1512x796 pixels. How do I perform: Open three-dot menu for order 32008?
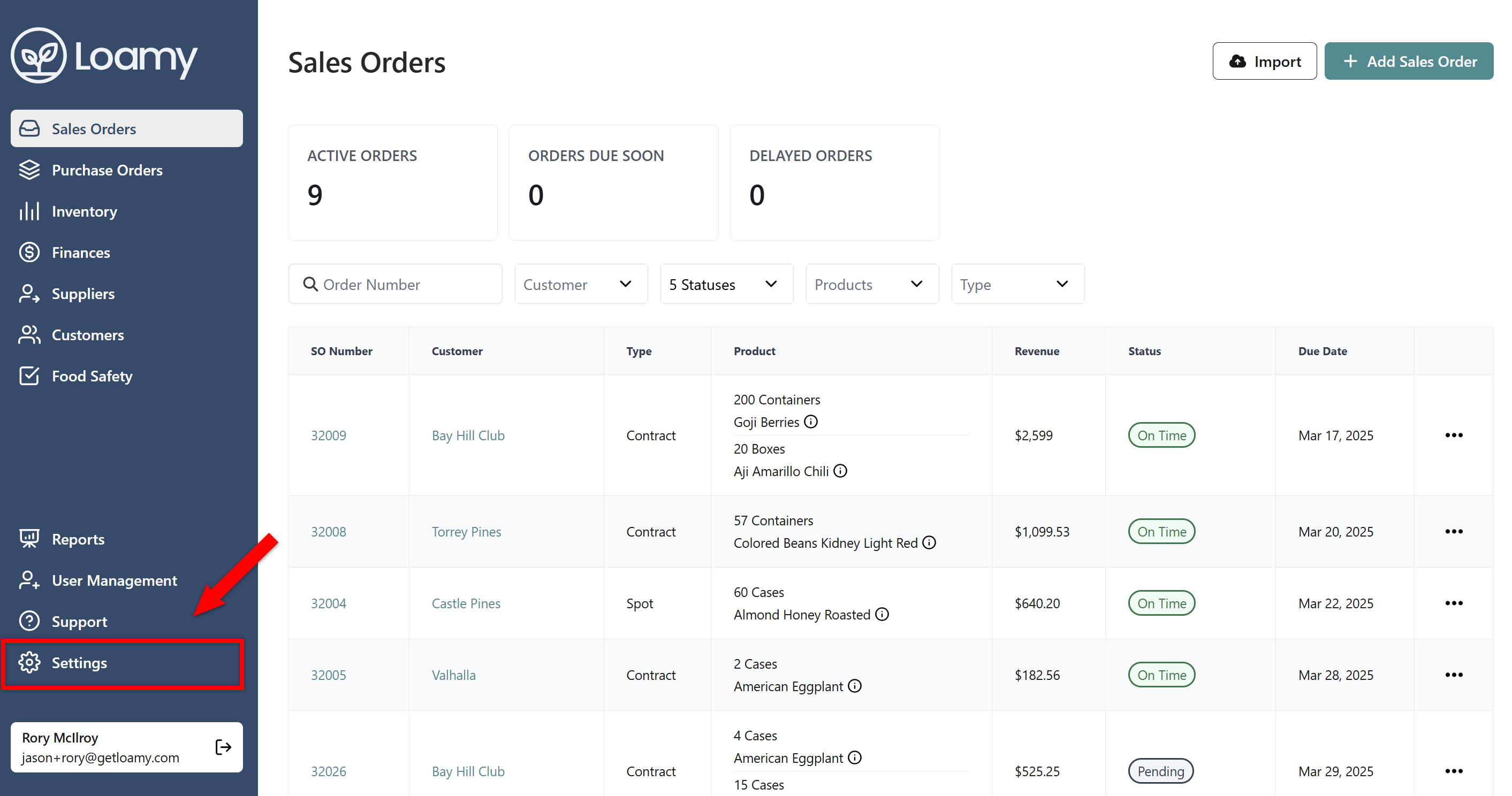point(1453,531)
